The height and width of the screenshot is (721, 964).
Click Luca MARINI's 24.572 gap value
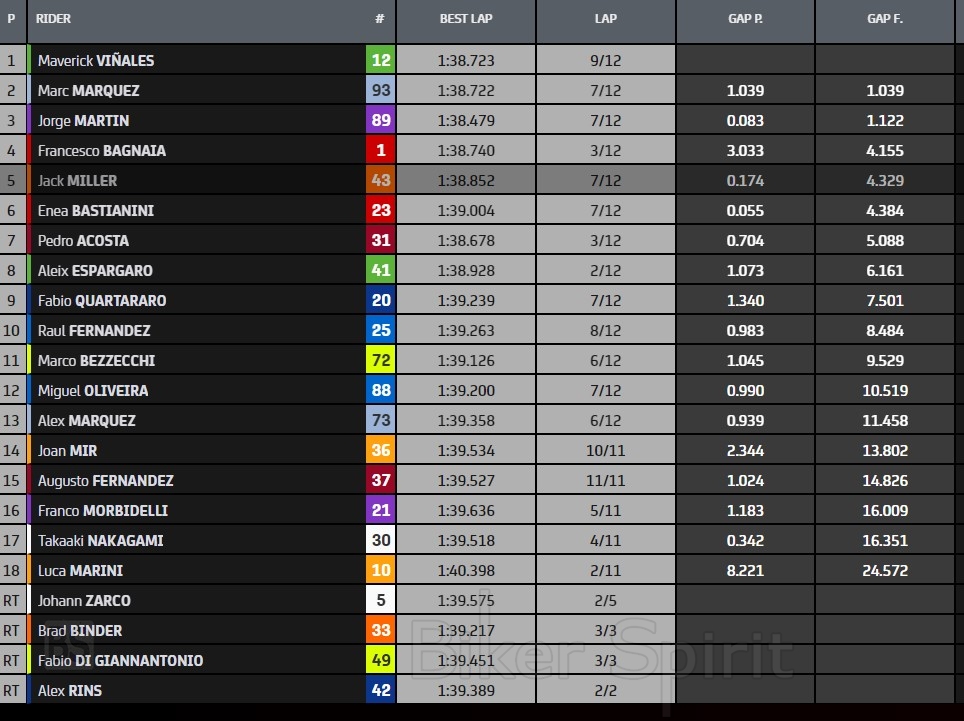[x=885, y=570]
